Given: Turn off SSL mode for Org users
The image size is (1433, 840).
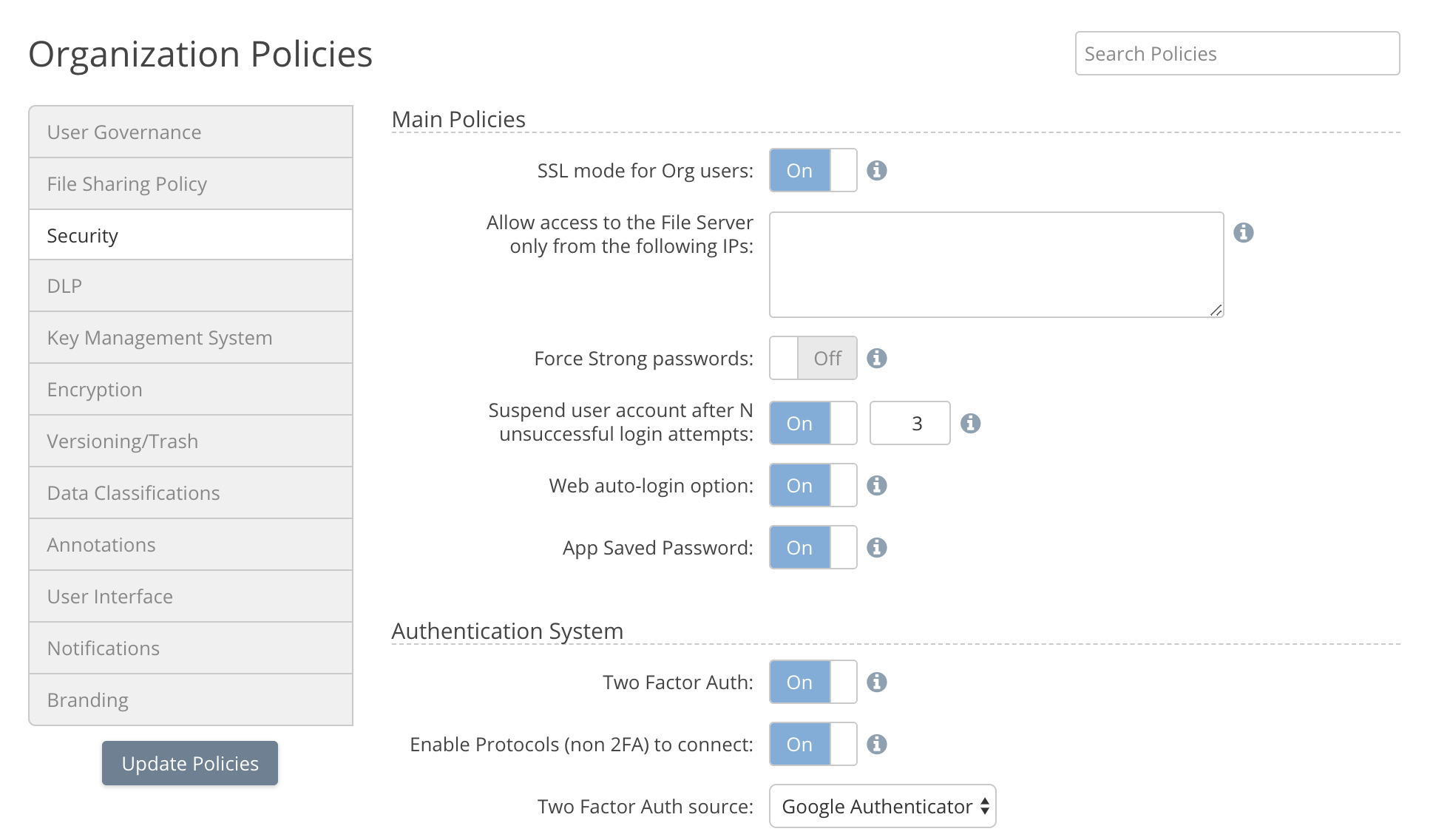Looking at the screenshot, I should (811, 171).
